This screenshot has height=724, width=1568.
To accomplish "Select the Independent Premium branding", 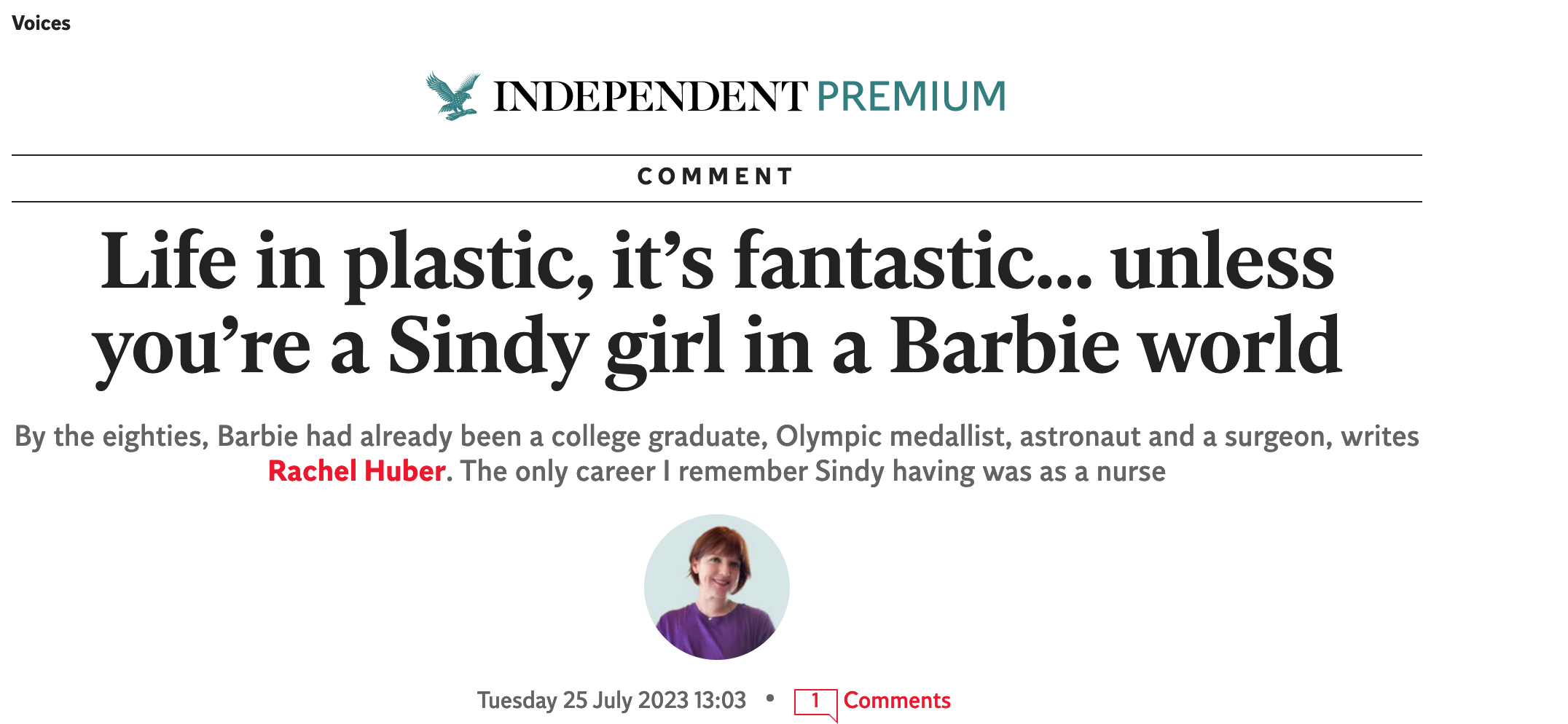I will coord(714,95).
